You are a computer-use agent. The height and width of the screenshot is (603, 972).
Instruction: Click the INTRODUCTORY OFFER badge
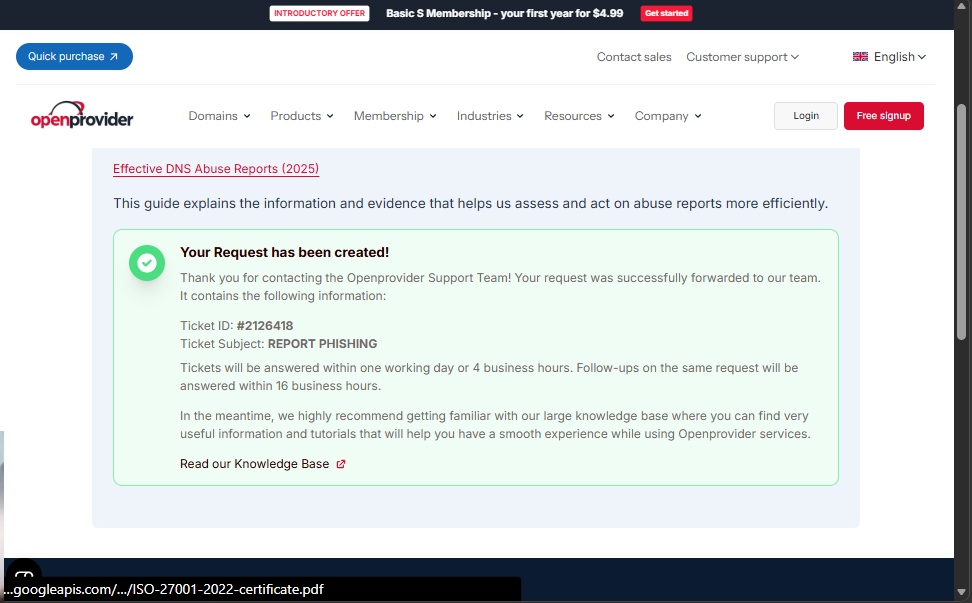(319, 13)
